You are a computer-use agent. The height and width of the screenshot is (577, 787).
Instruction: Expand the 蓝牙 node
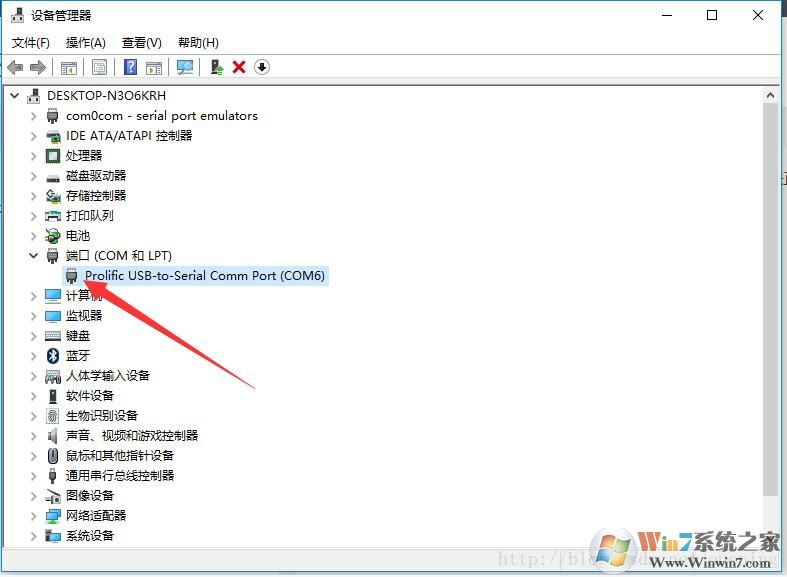[x=34, y=356]
